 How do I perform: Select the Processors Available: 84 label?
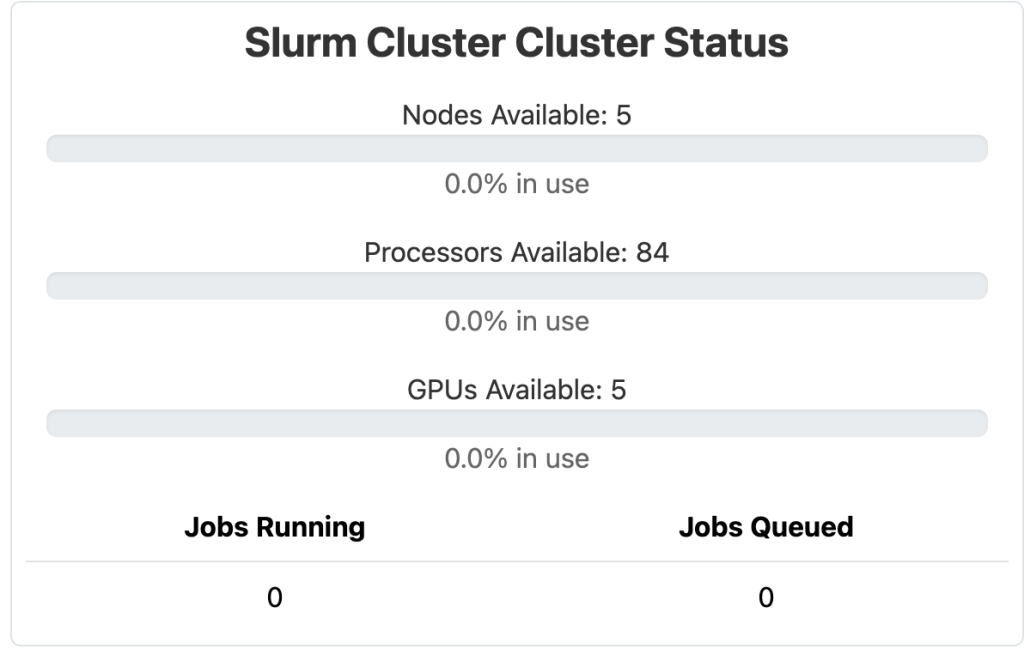[x=517, y=253]
